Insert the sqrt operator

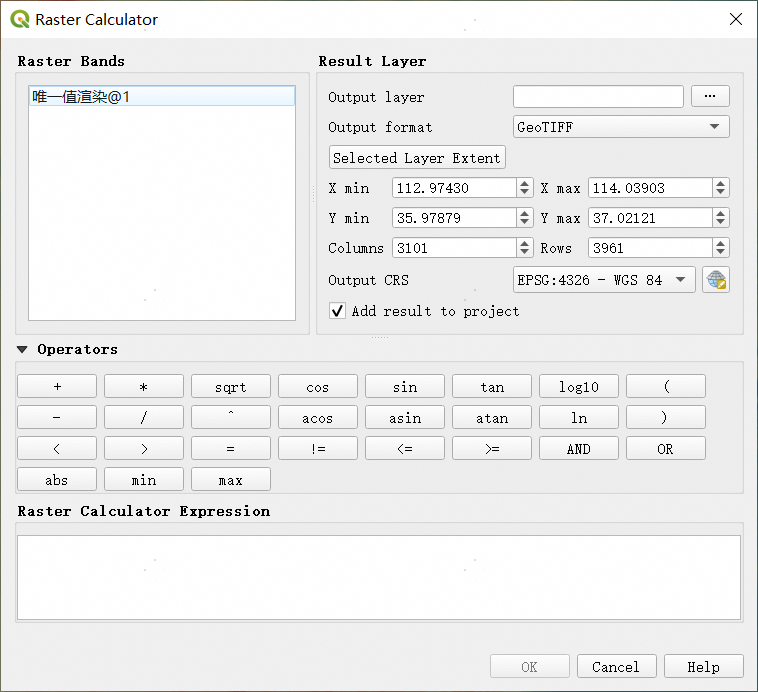230,387
